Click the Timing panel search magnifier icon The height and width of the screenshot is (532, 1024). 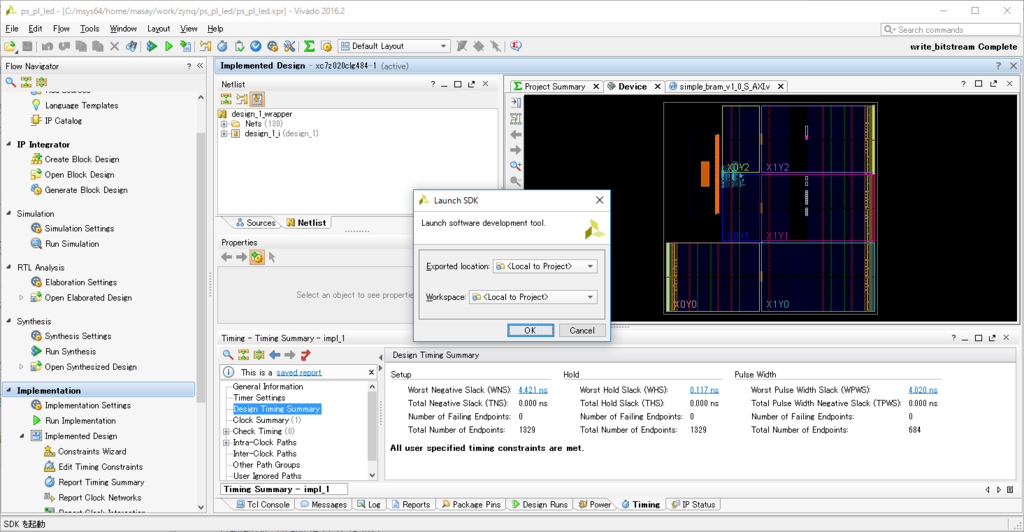(228, 354)
